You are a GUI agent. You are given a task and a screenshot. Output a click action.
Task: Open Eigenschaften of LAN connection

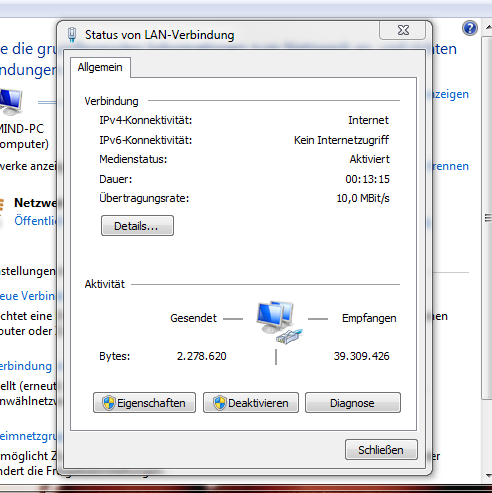pos(144,403)
